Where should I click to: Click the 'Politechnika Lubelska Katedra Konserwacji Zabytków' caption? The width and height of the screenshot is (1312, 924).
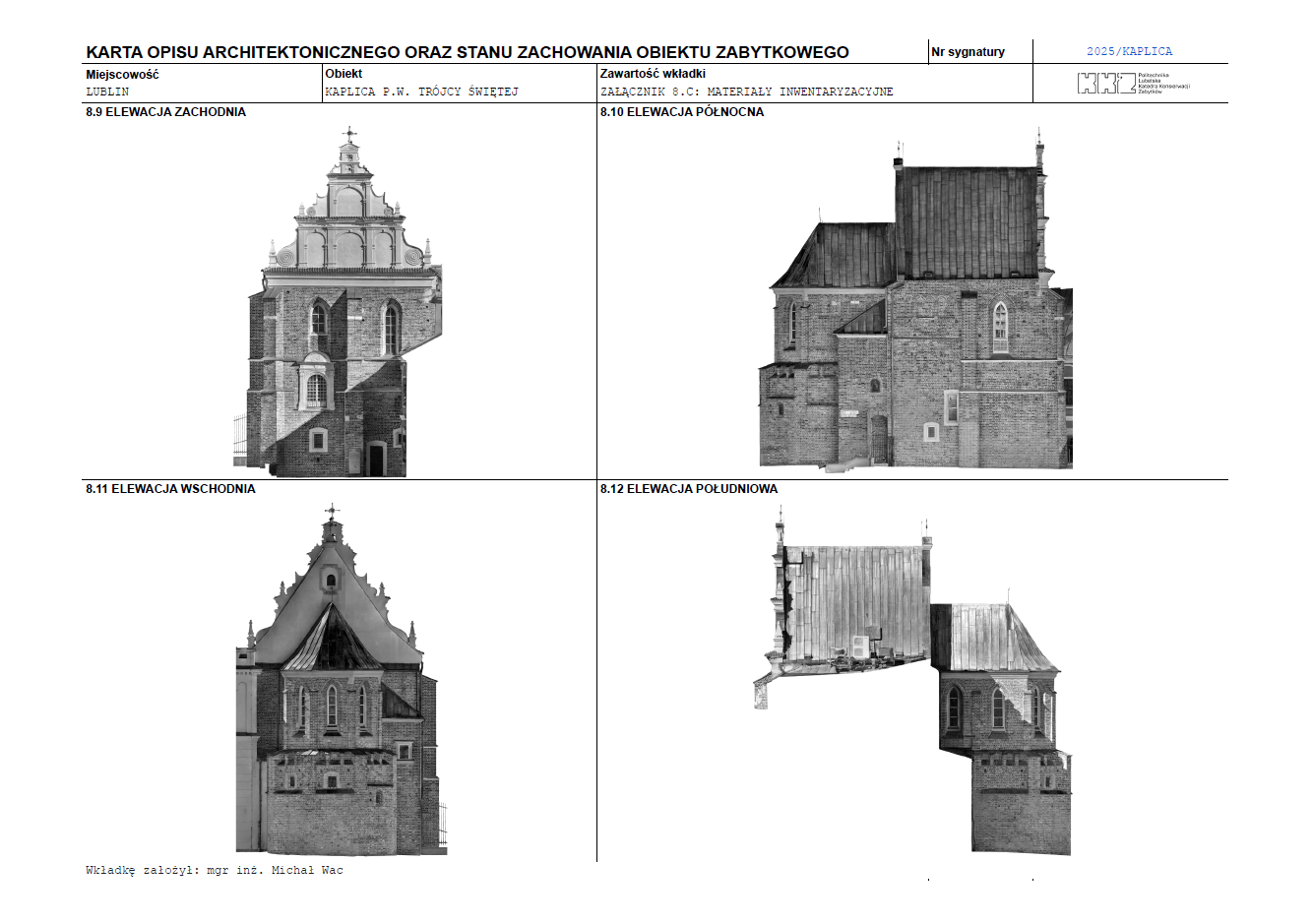1163,83
